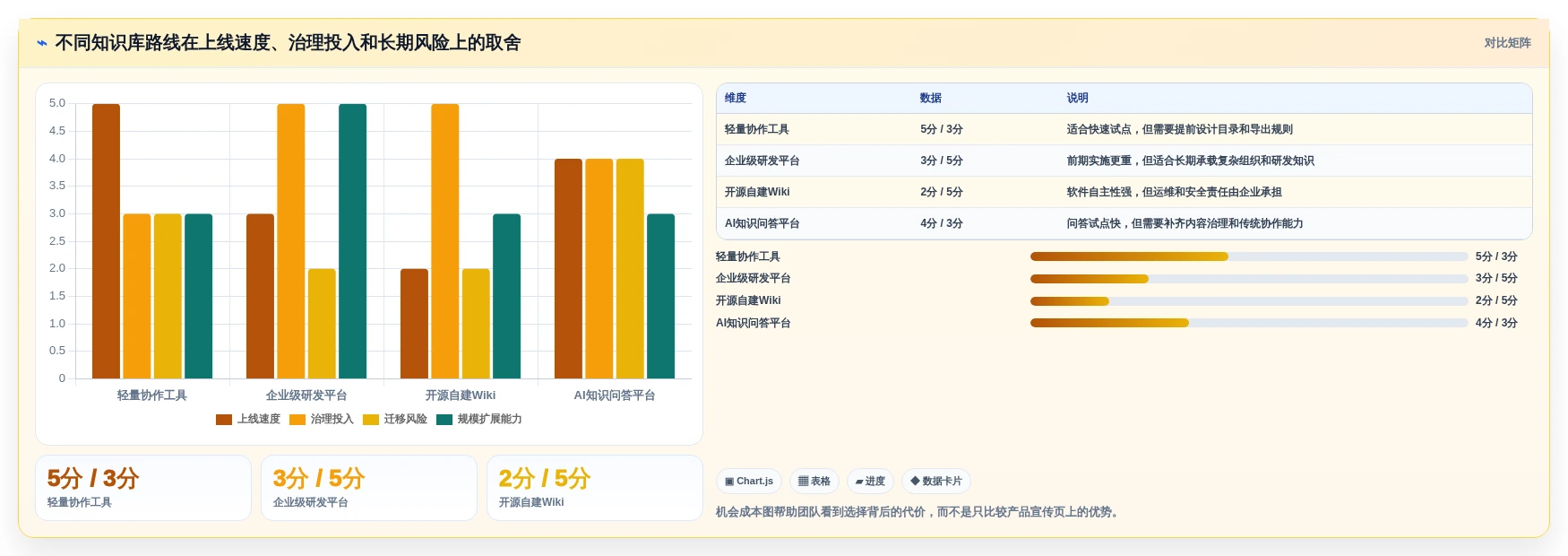This screenshot has width=1568, height=556.
Task: Select the 企业级研发平台 table row name
Action: tap(762, 161)
